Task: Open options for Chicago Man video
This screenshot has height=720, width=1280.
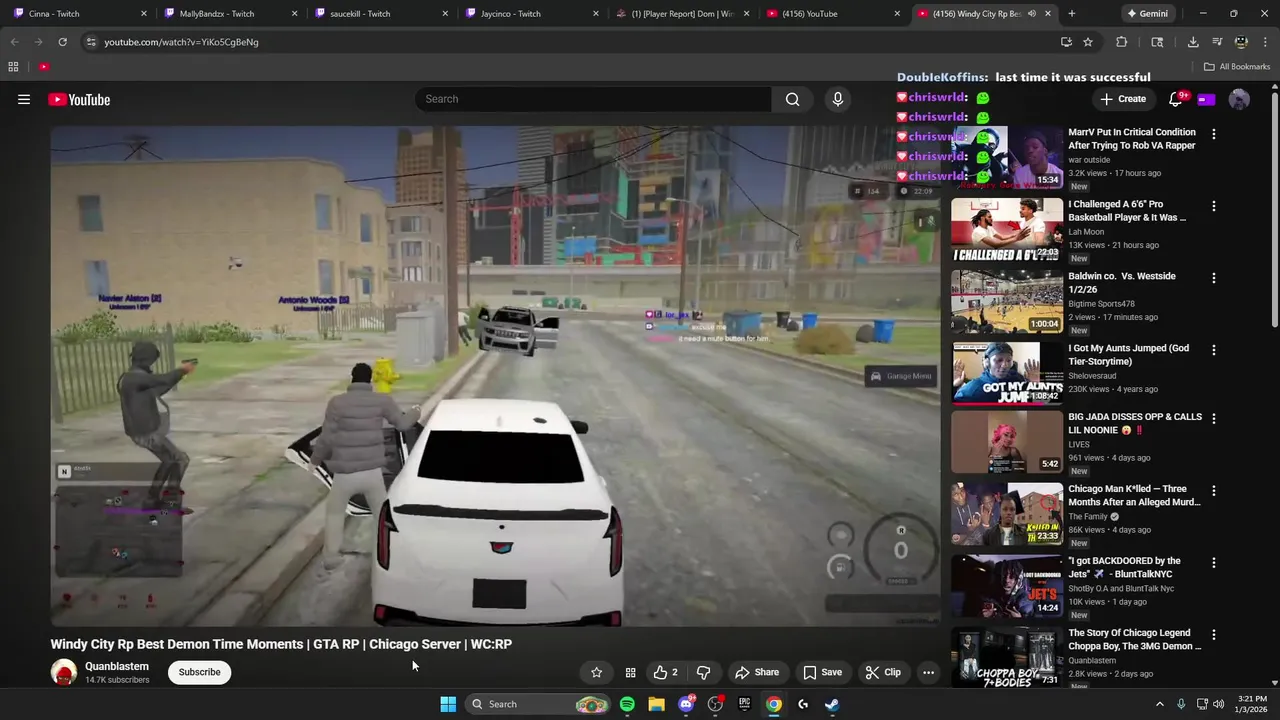Action: point(1214,491)
